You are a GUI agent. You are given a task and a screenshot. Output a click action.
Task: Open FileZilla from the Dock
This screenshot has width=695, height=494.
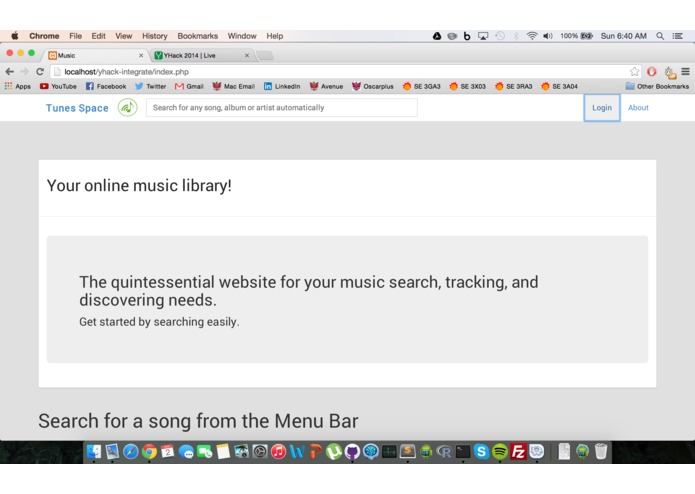518,451
